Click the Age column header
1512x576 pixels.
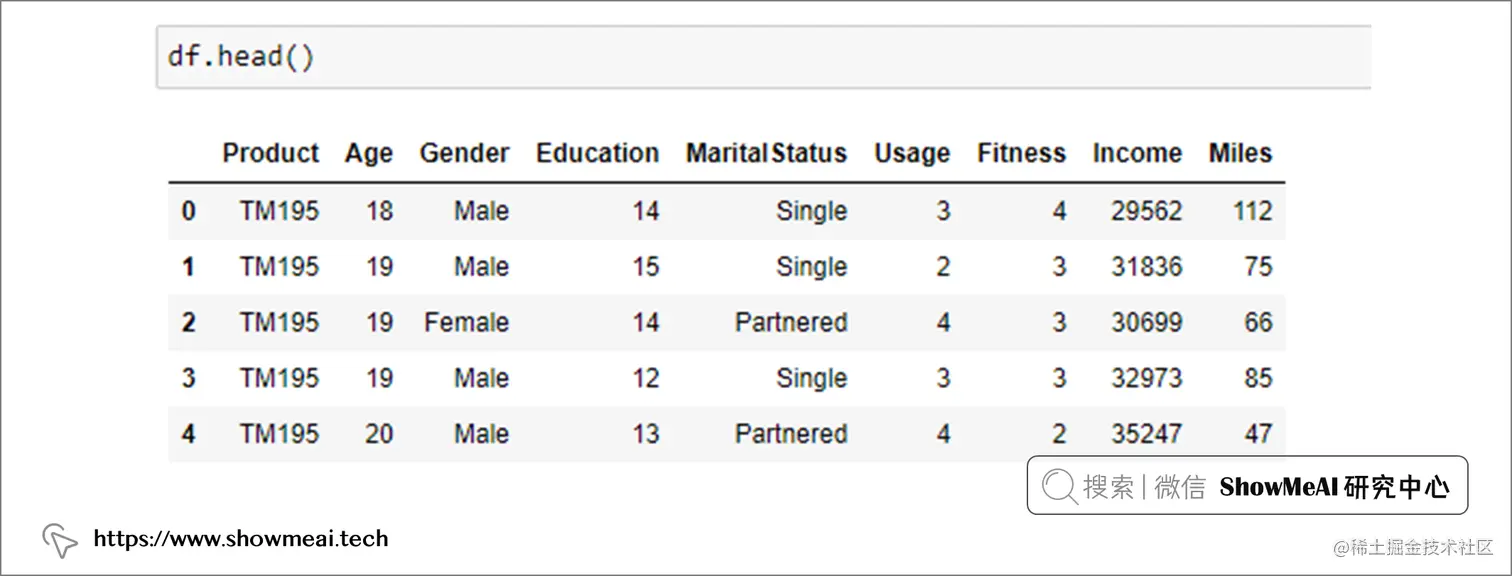point(369,154)
